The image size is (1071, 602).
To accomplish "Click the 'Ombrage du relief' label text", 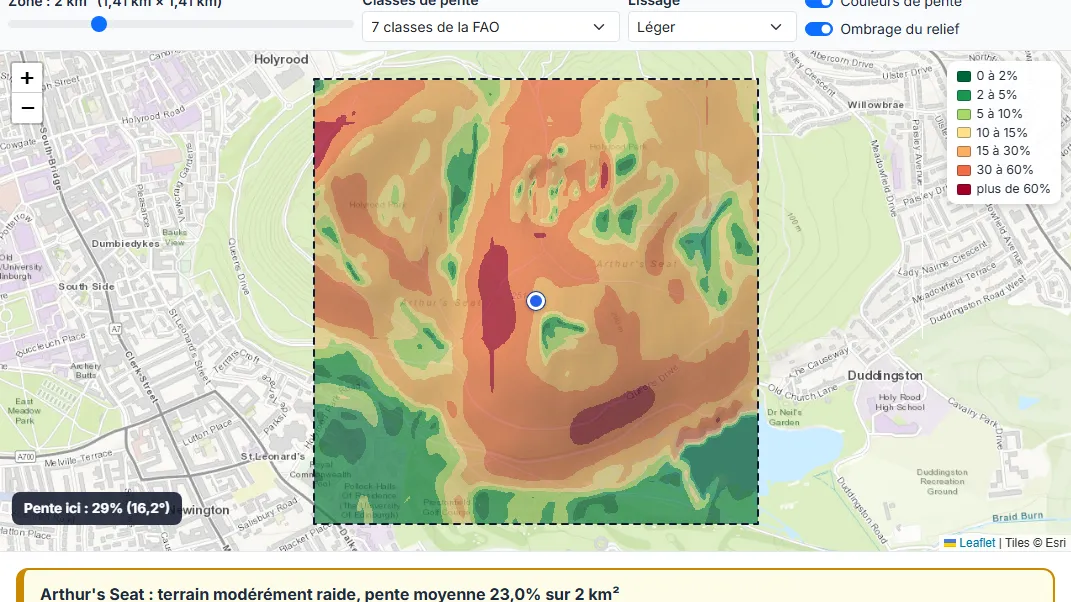I will [900, 29].
